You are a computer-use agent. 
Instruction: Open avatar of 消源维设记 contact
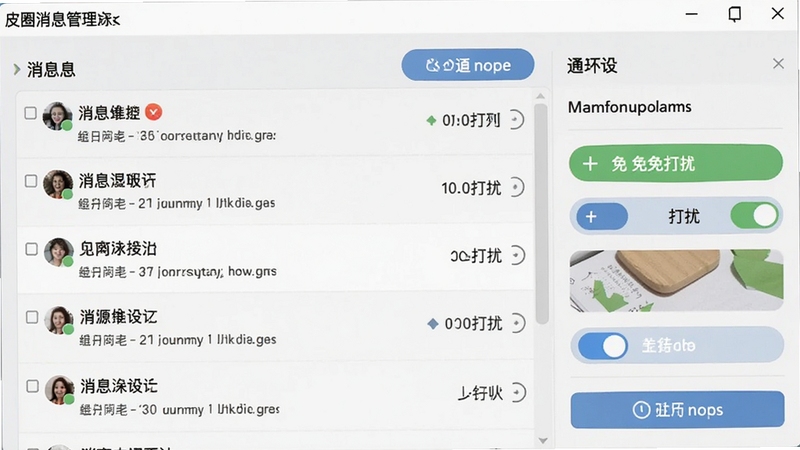[59, 320]
